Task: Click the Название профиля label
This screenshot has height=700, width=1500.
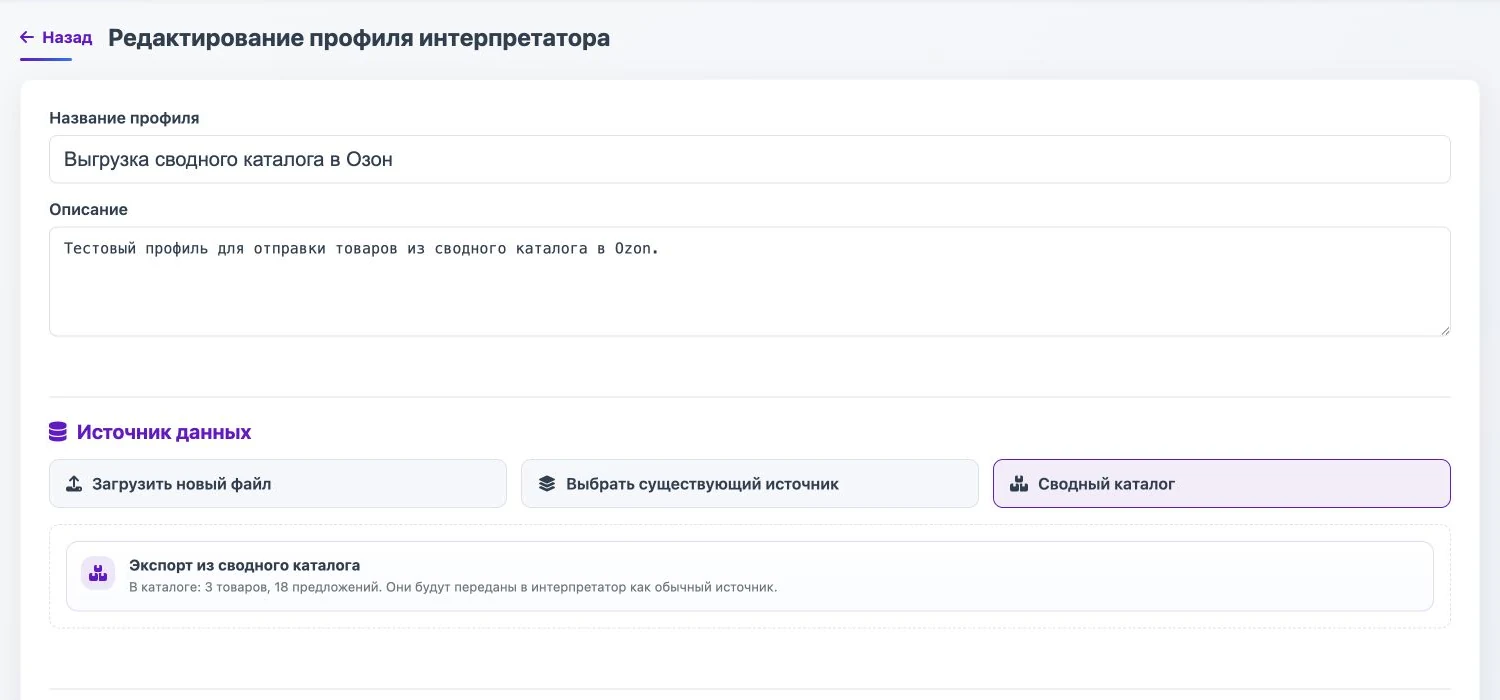Action: point(124,118)
